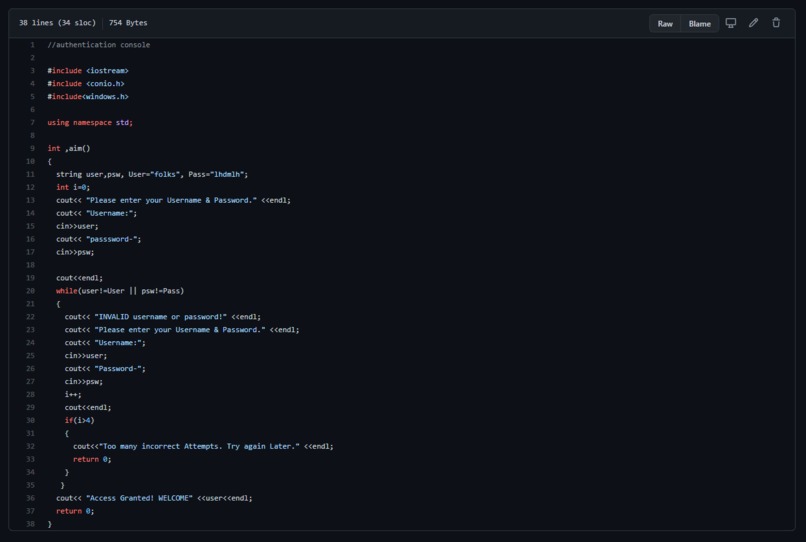
Task: Click "cin>>psw;" on line 17
Action: (75, 252)
